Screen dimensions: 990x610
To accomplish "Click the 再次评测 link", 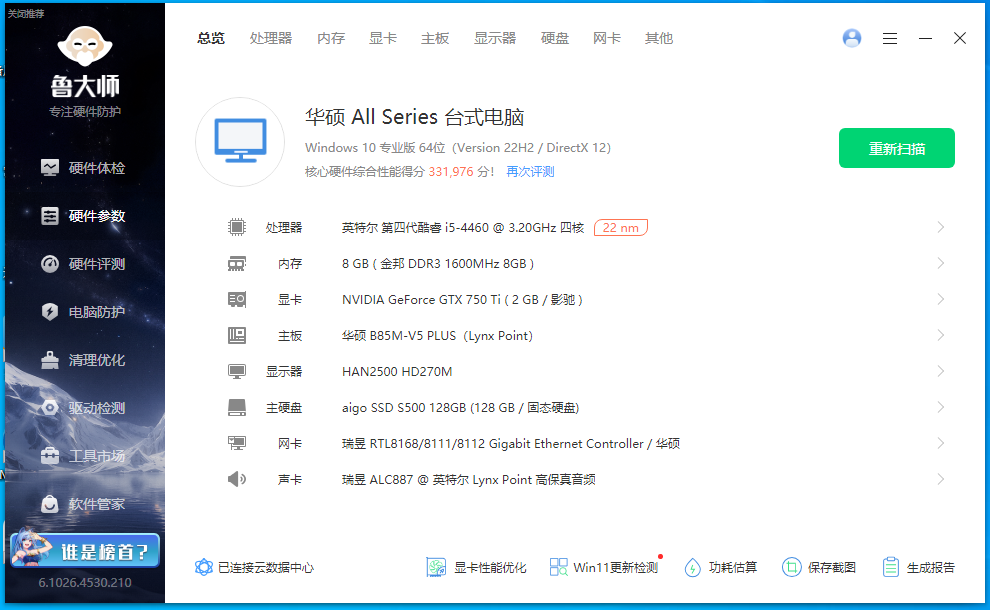I will [530, 172].
